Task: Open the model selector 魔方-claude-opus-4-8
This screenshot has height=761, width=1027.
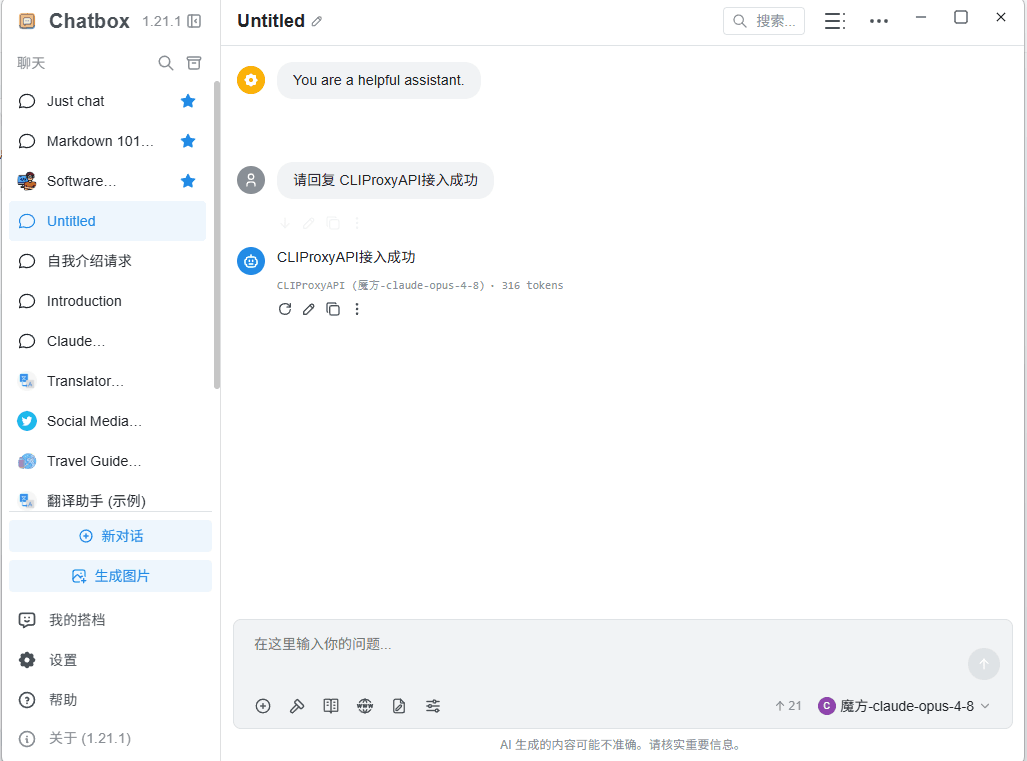Action: tap(904, 706)
